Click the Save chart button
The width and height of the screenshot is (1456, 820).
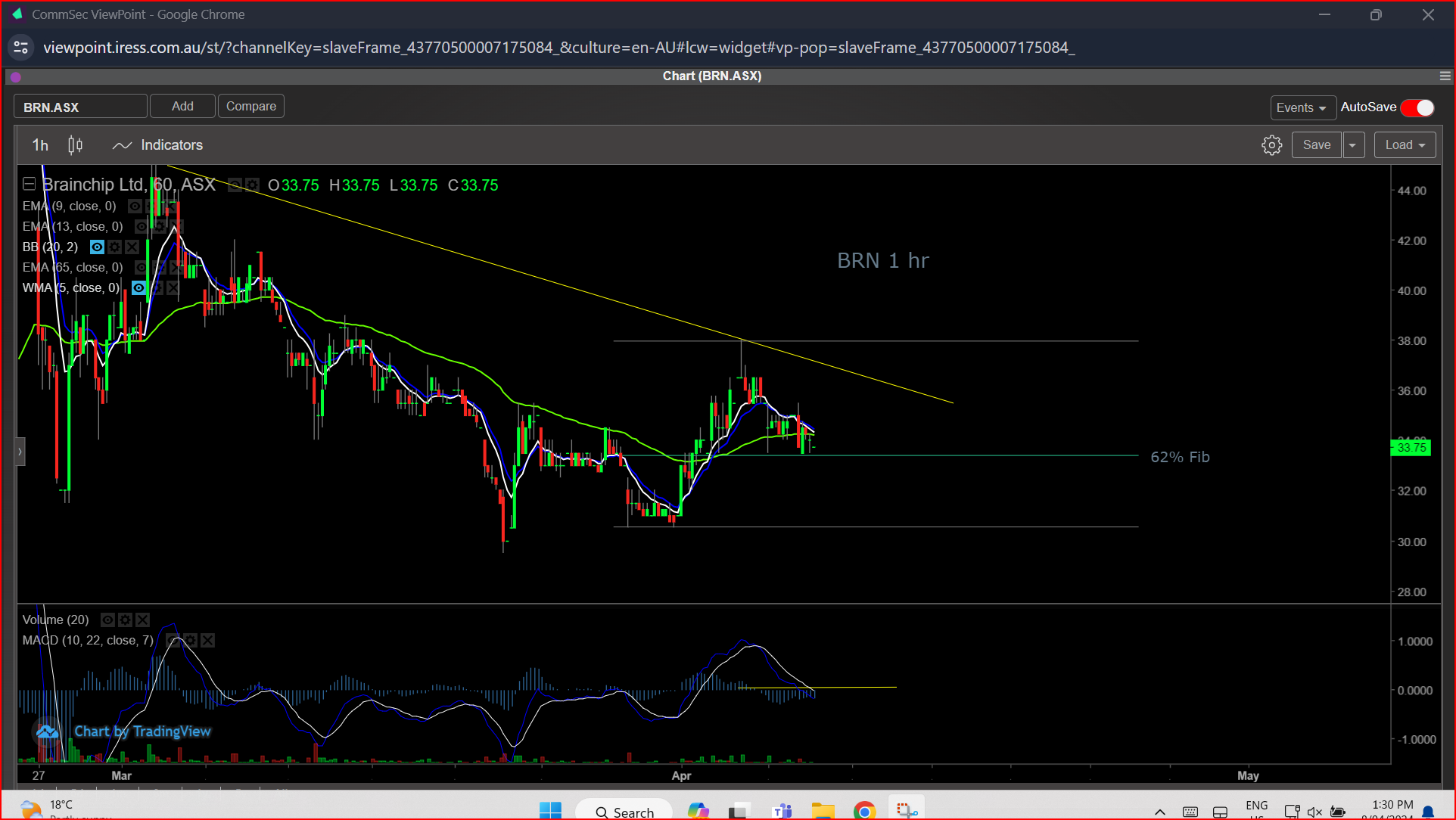click(x=1316, y=144)
